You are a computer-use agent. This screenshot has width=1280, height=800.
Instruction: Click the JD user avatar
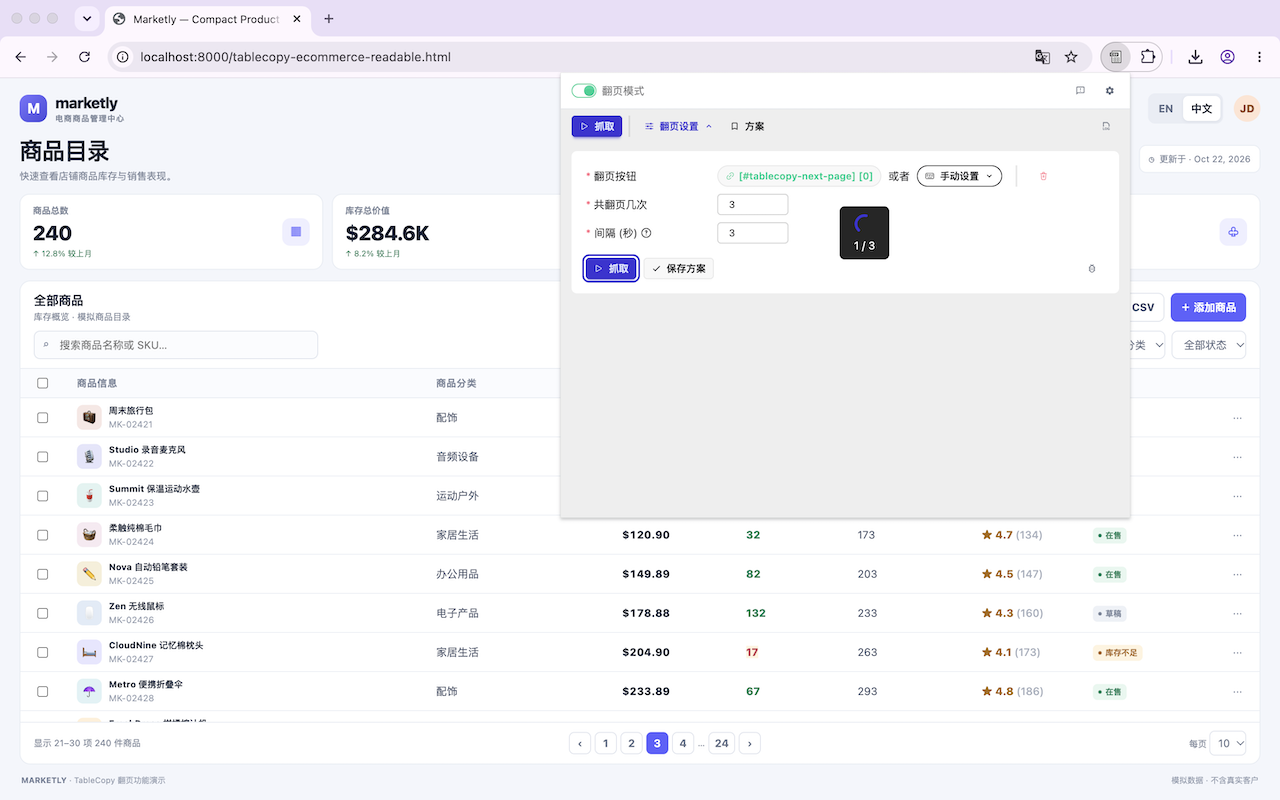1246,109
